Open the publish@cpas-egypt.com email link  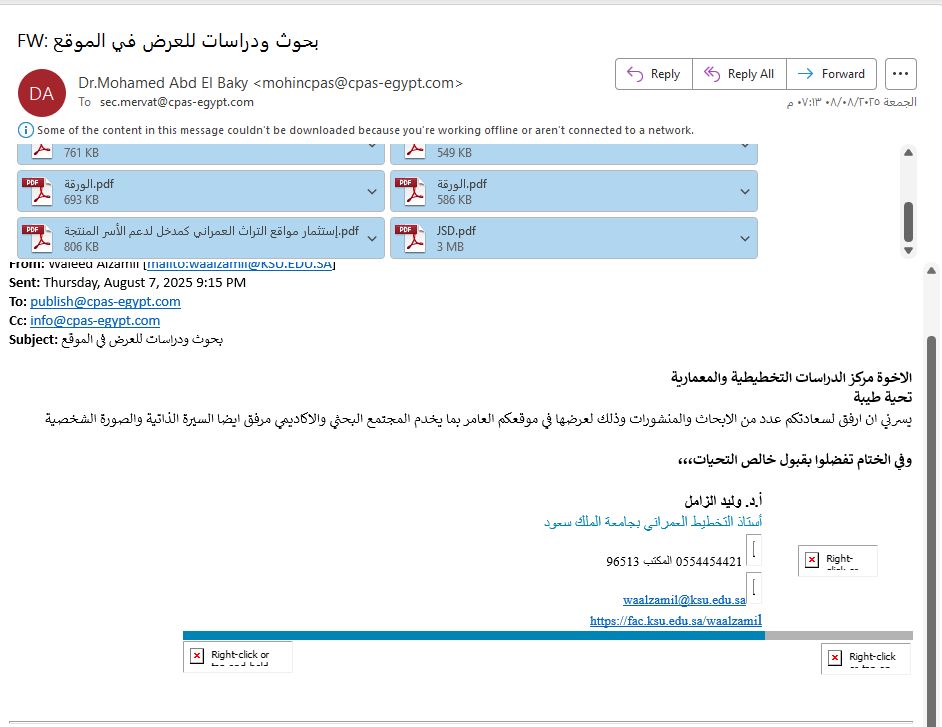click(x=105, y=301)
